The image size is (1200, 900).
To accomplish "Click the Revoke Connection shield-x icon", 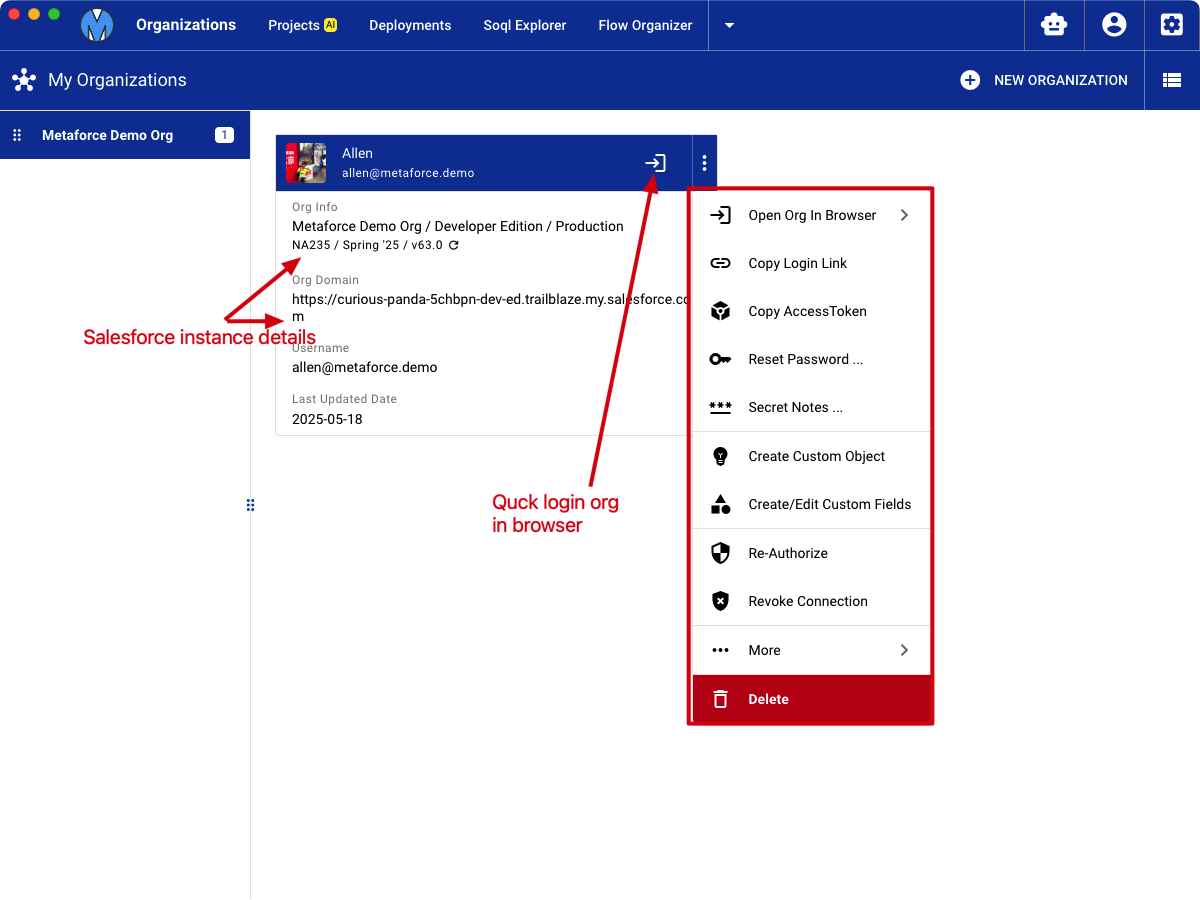I will tap(720, 601).
